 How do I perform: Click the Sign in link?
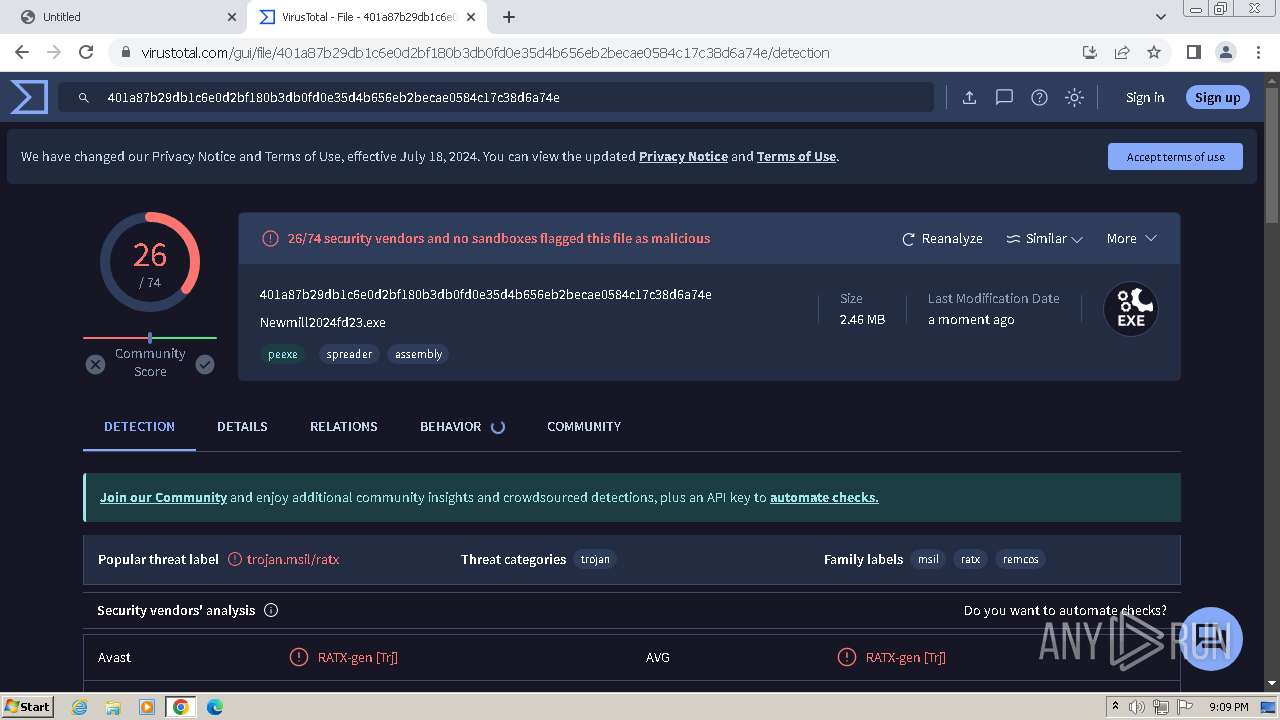1145,97
